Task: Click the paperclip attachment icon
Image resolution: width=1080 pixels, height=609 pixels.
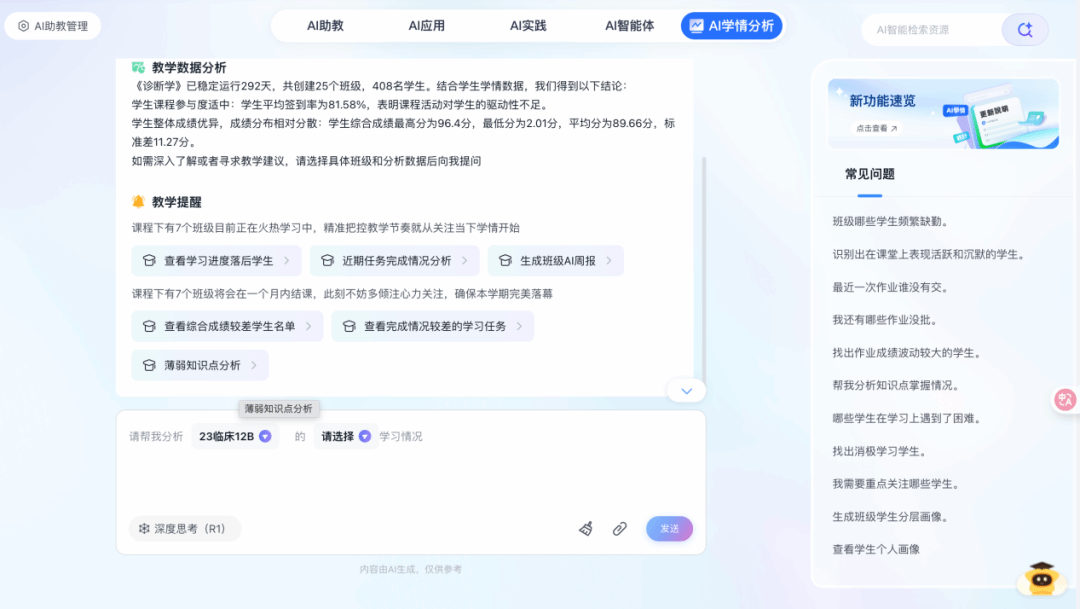Action: coord(620,529)
